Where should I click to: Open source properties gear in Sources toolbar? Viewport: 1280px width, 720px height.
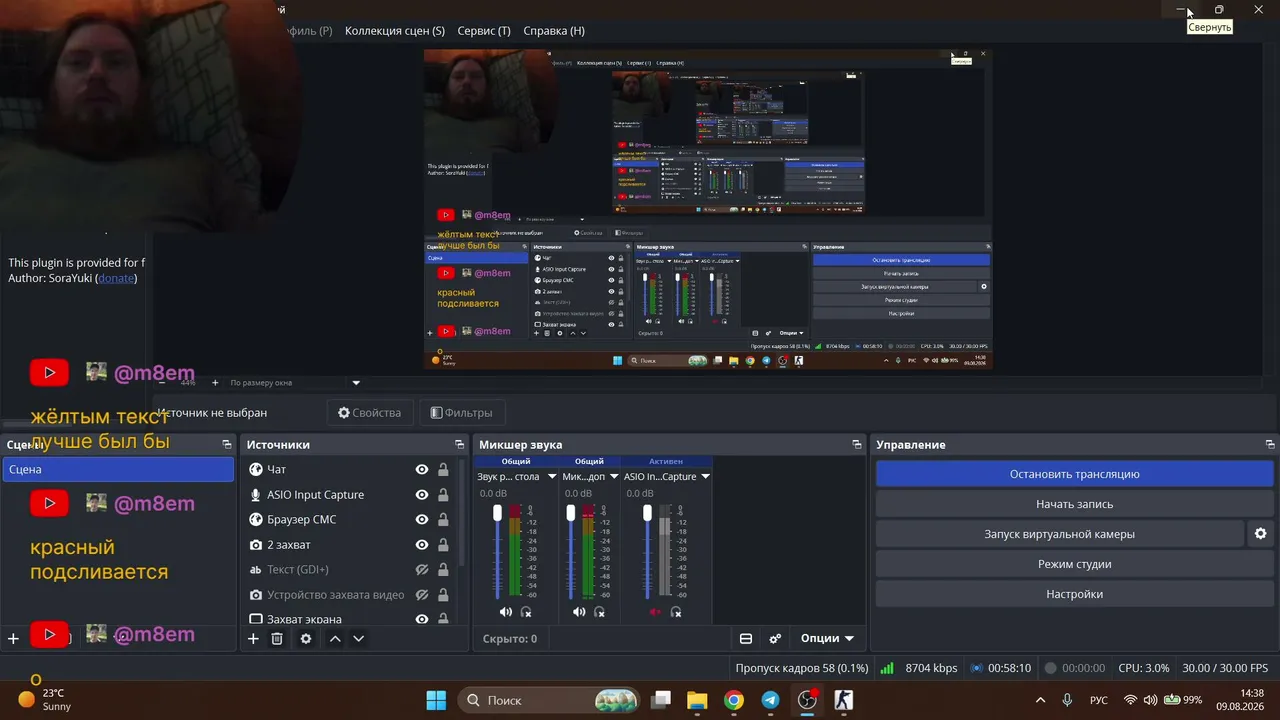pos(306,639)
